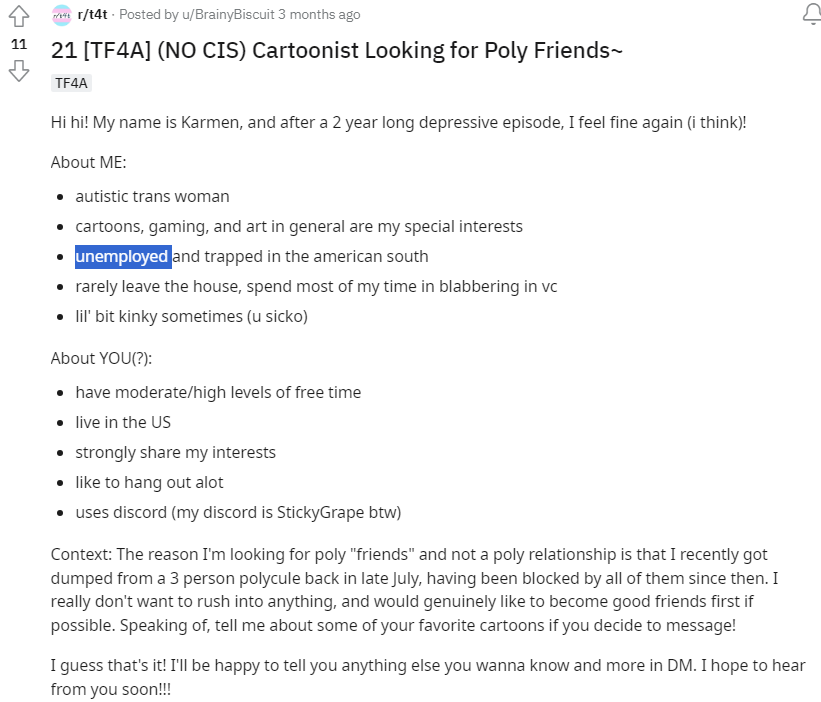Click the paragraph starting with "Context:"
Image resolution: width=821 pixels, height=702 pixels.
pyautogui.click(x=414, y=590)
